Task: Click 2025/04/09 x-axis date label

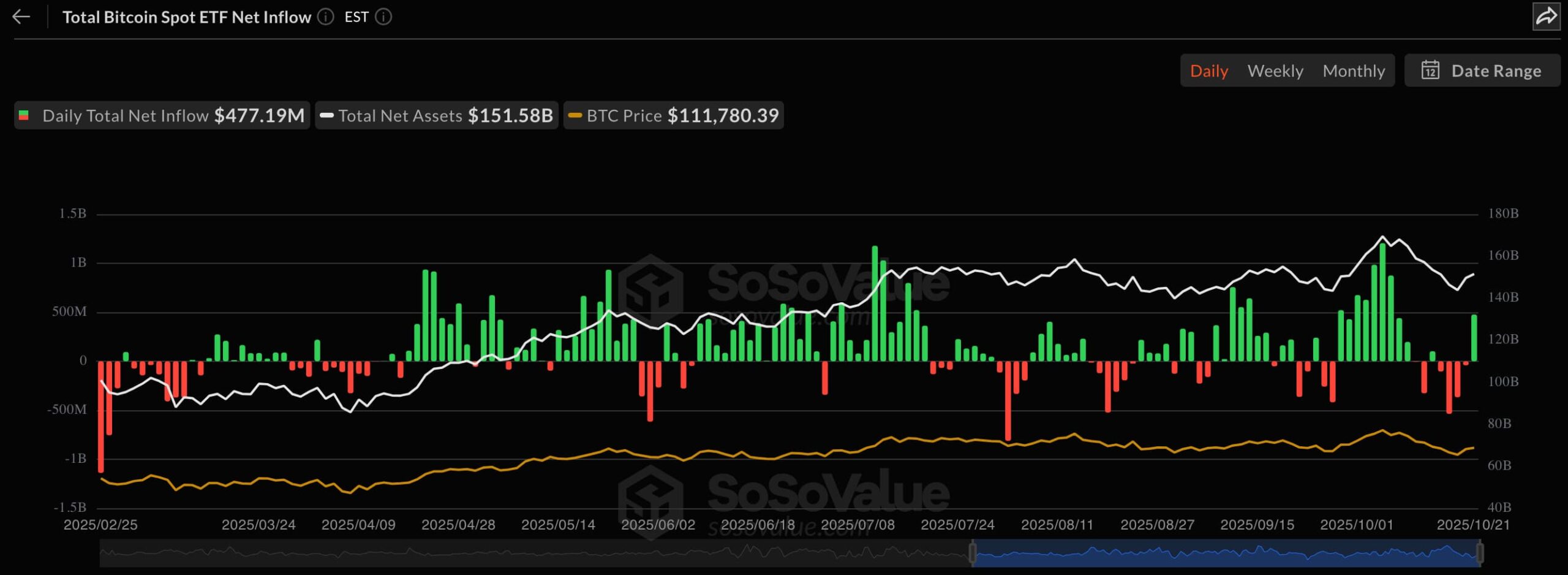Action: pos(358,525)
